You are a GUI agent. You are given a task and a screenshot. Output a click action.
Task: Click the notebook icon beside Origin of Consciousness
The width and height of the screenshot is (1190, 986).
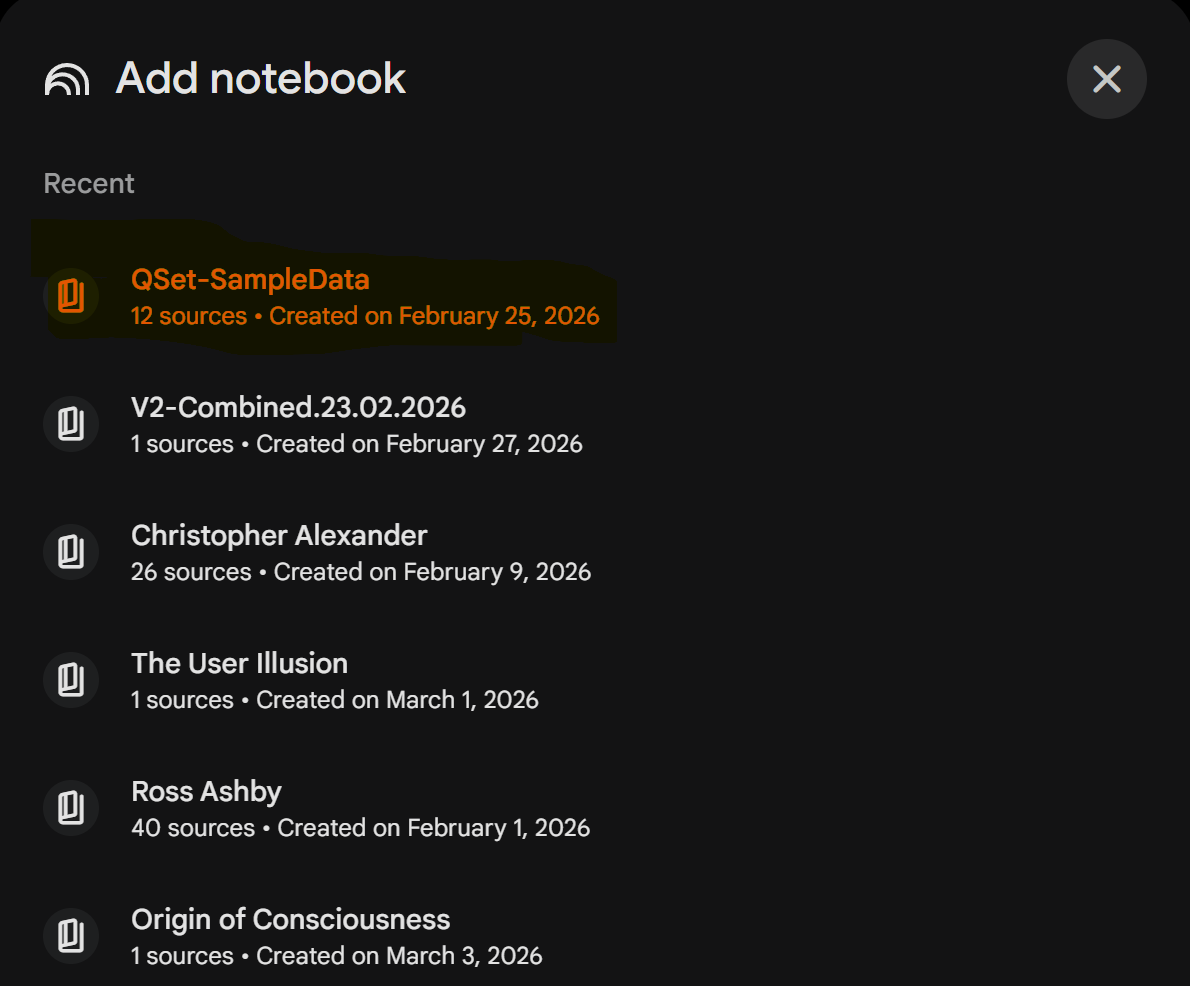click(70, 936)
